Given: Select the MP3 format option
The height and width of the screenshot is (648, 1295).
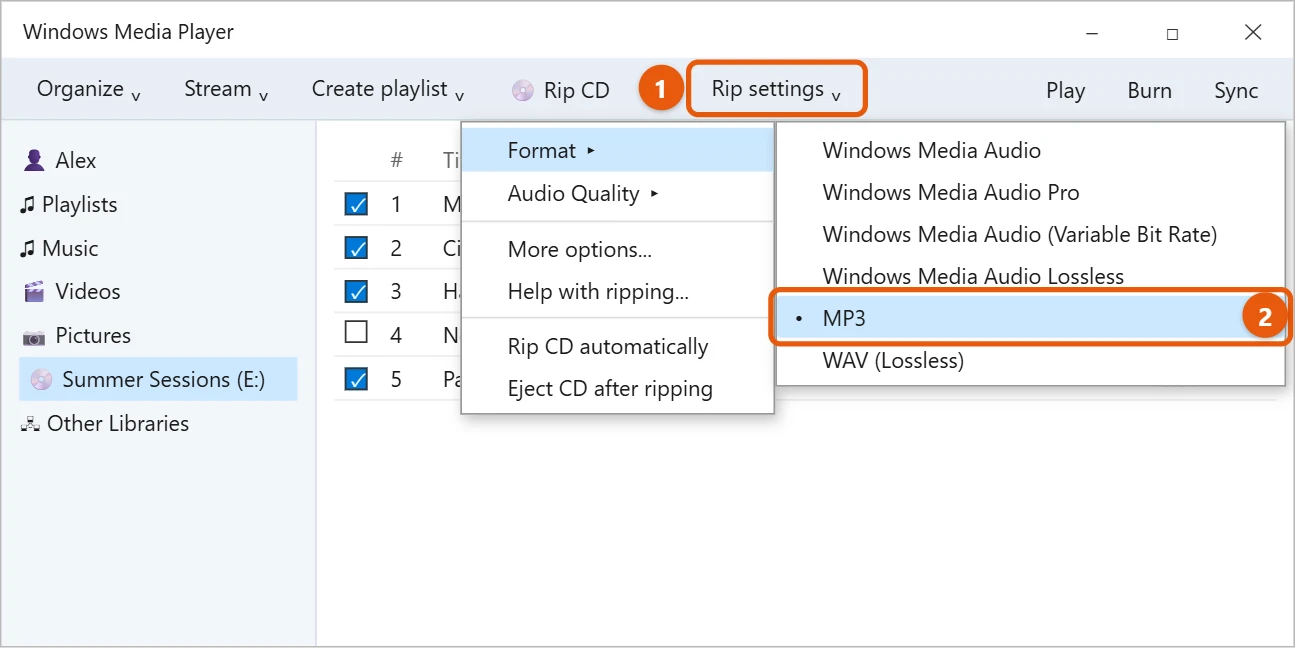Looking at the screenshot, I should click(x=1030, y=318).
